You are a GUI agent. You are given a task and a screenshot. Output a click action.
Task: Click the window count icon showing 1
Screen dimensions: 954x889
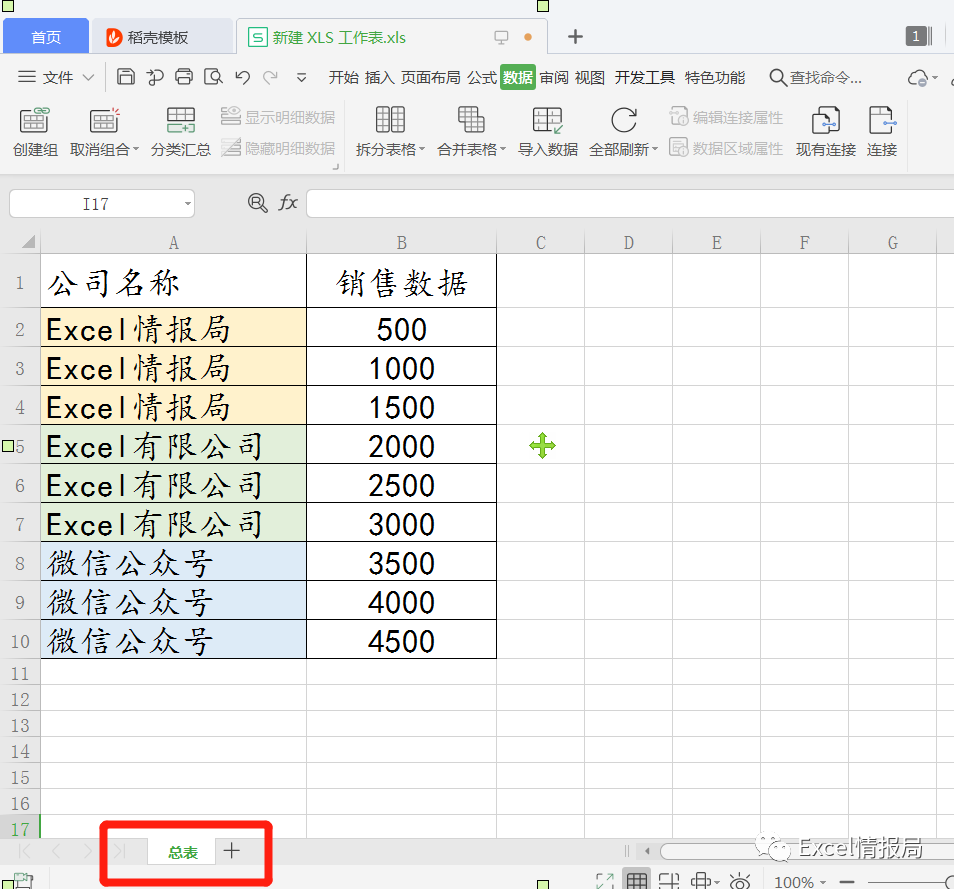[919, 37]
